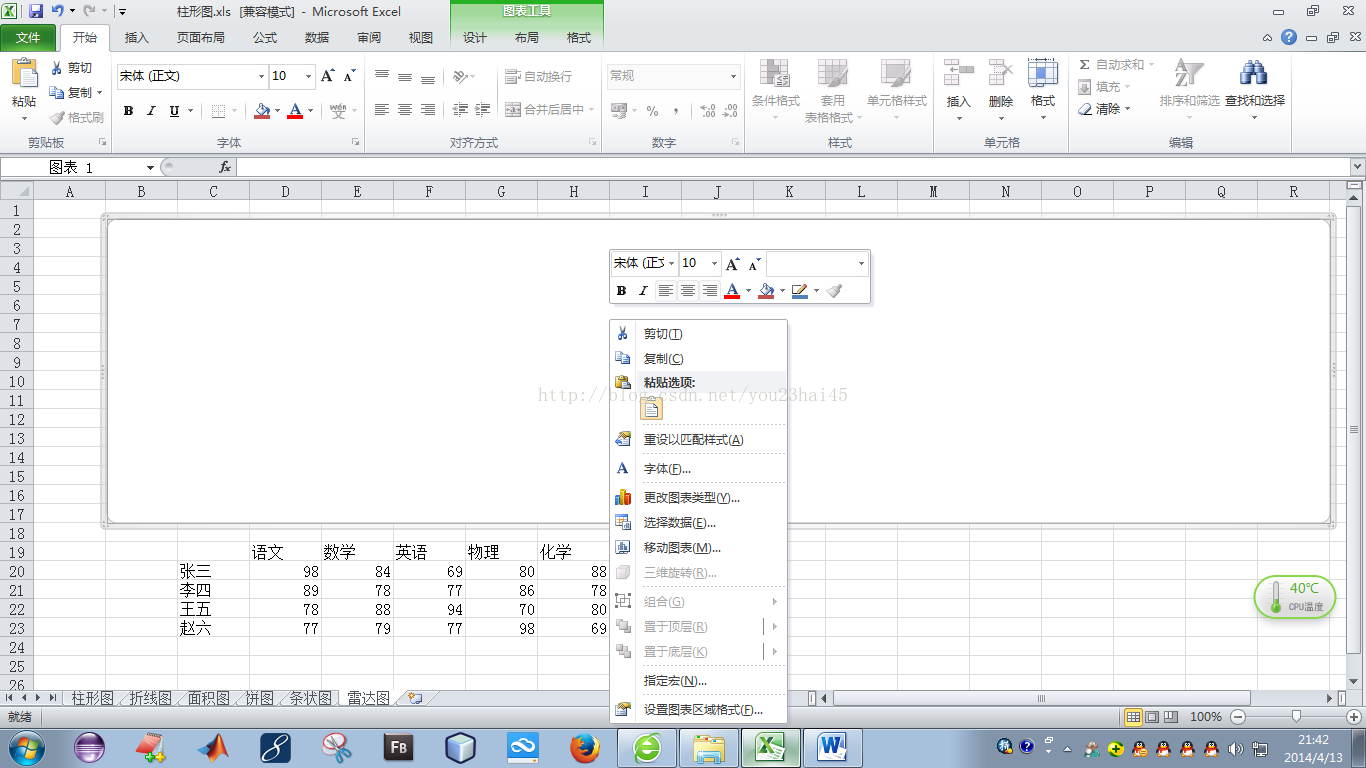Viewport: 1366px width, 768px height.
Task: Open the number format dropdown 常规
Action: point(733,76)
